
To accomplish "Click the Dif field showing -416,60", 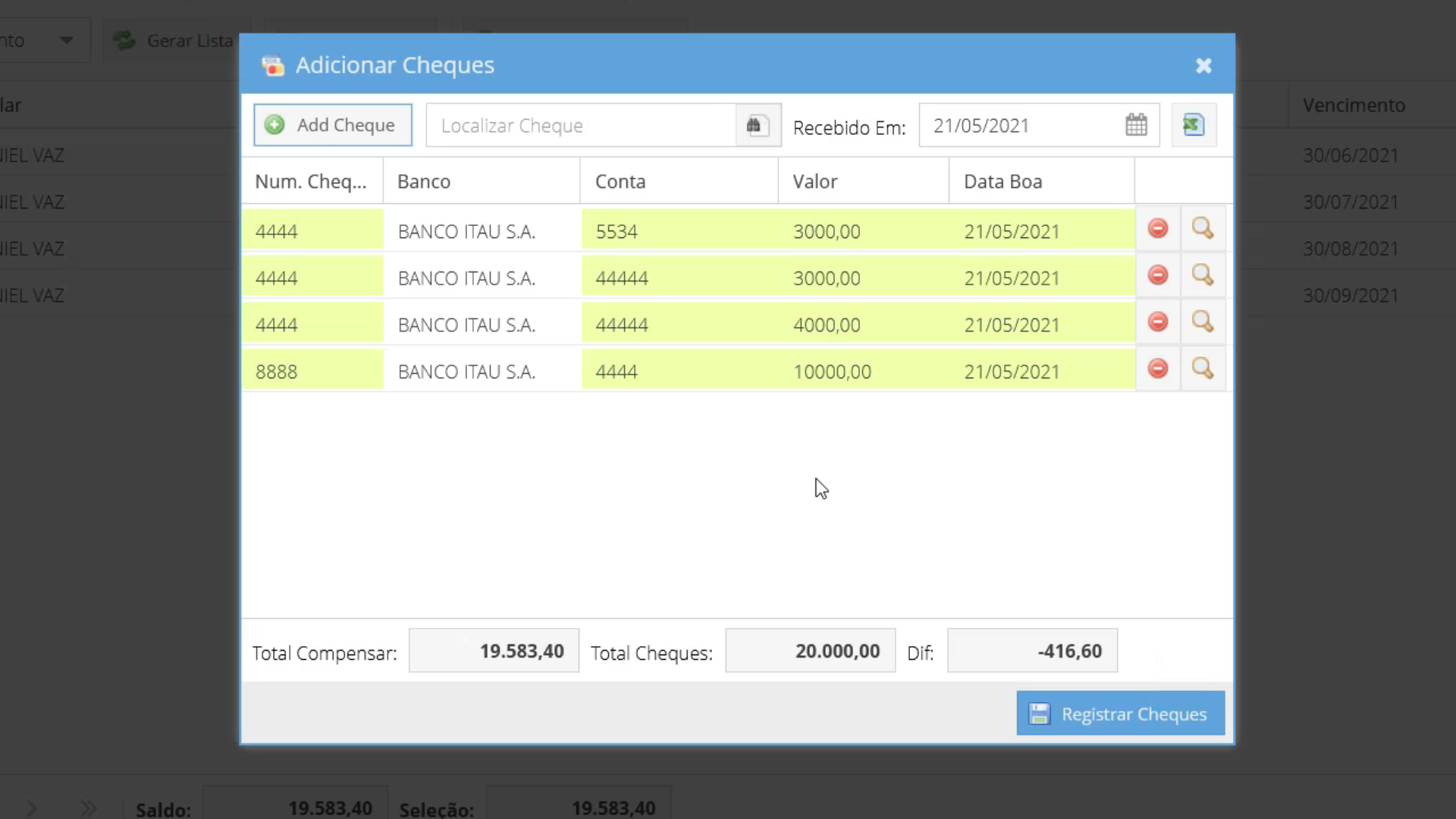I will [x=1032, y=651].
